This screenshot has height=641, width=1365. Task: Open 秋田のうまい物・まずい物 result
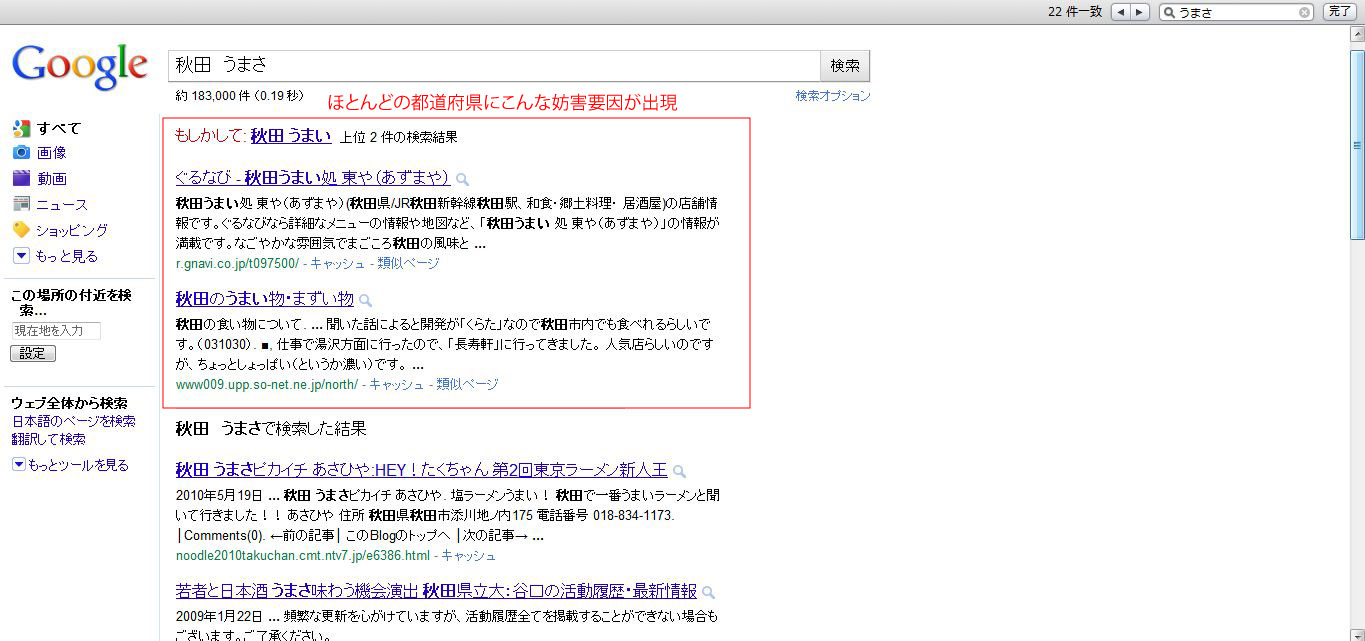pyautogui.click(x=264, y=299)
